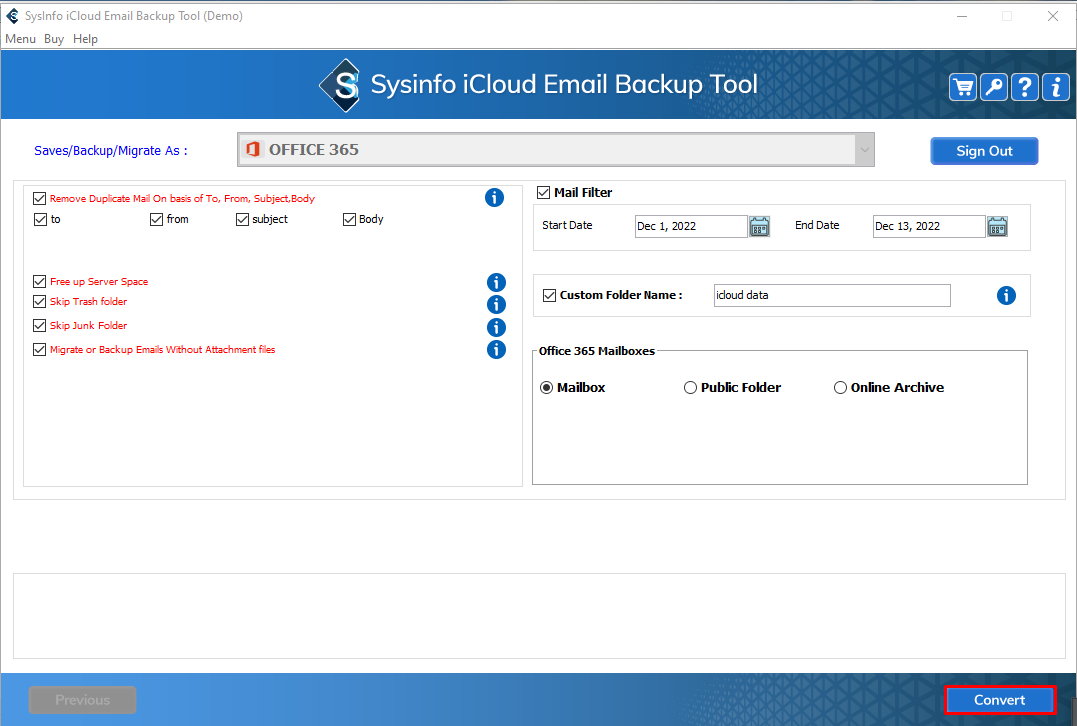Toggle the Mail Filter checkbox
The height and width of the screenshot is (726, 1077).
pyautogui.click(x=544, y=193)
